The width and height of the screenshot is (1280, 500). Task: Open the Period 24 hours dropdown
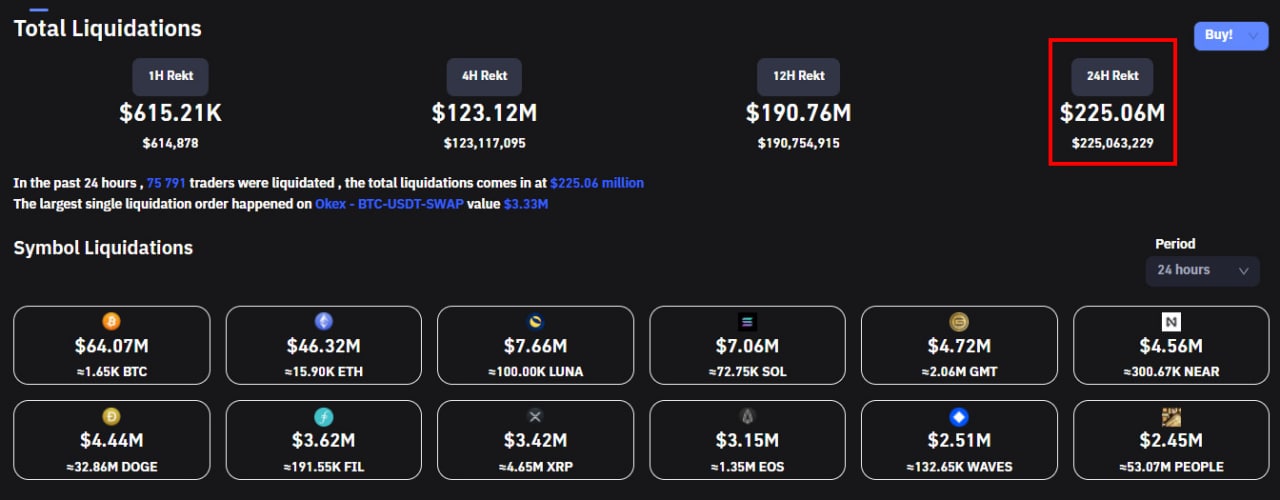tap(1202, 270)
